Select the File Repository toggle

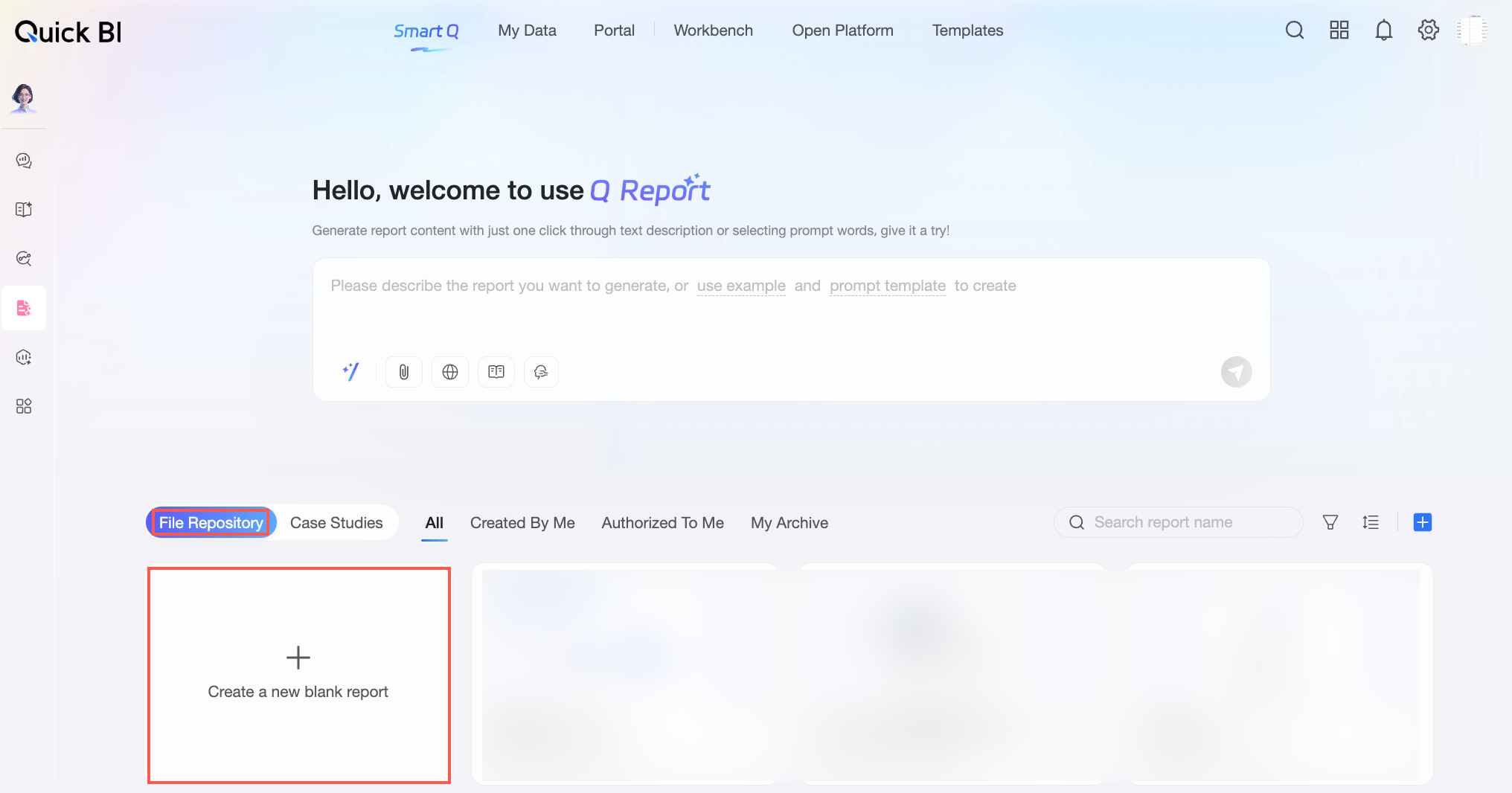click(211, 523)
